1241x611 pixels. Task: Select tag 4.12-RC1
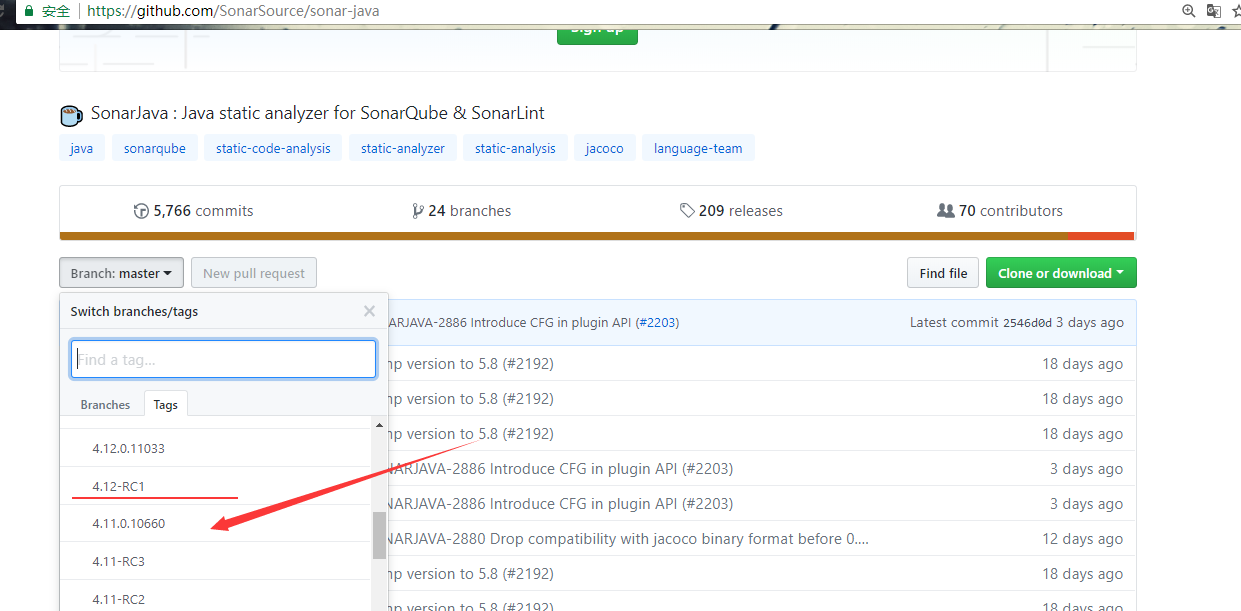coord(216,486)
